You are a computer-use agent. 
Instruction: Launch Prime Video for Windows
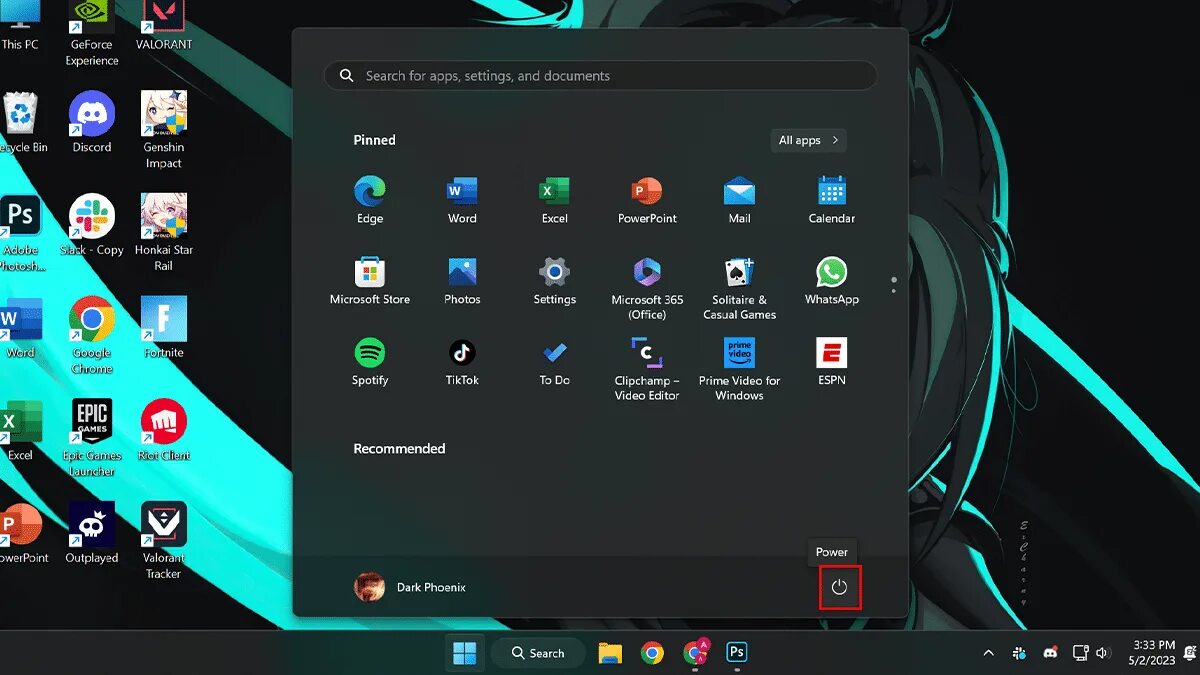click(739, 369)
